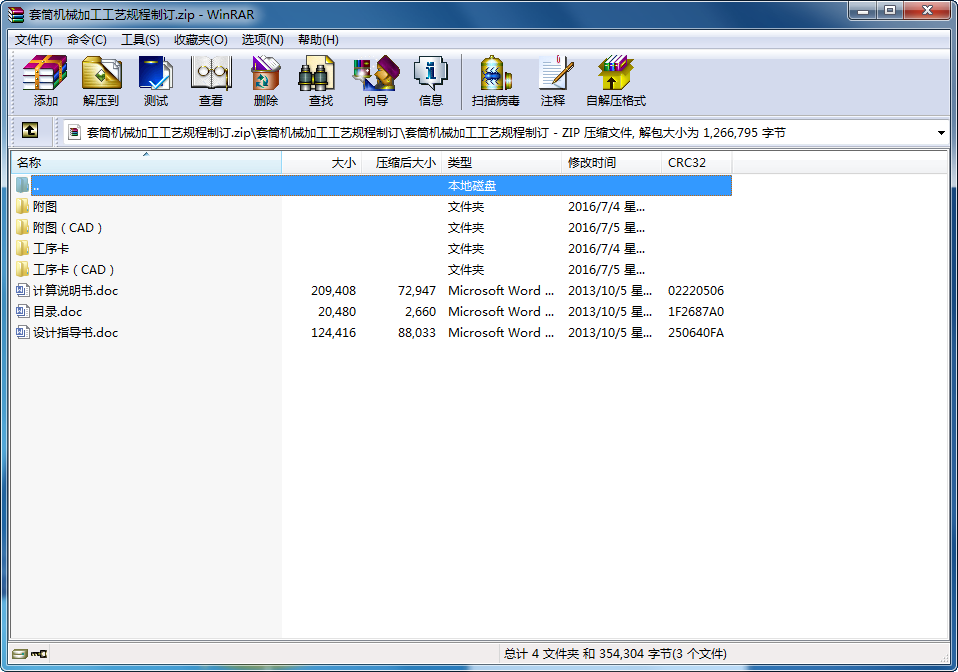Click the password key icon in status bar

pos(38,654)
